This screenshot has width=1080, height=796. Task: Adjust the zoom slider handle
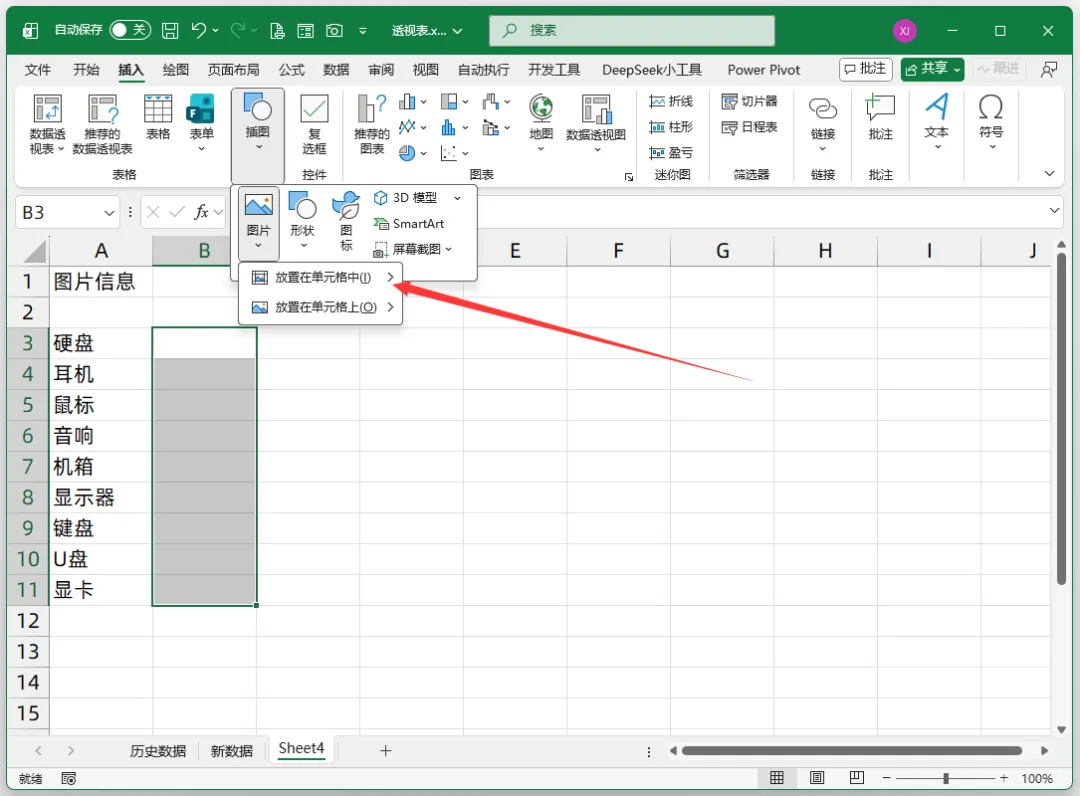946,778
